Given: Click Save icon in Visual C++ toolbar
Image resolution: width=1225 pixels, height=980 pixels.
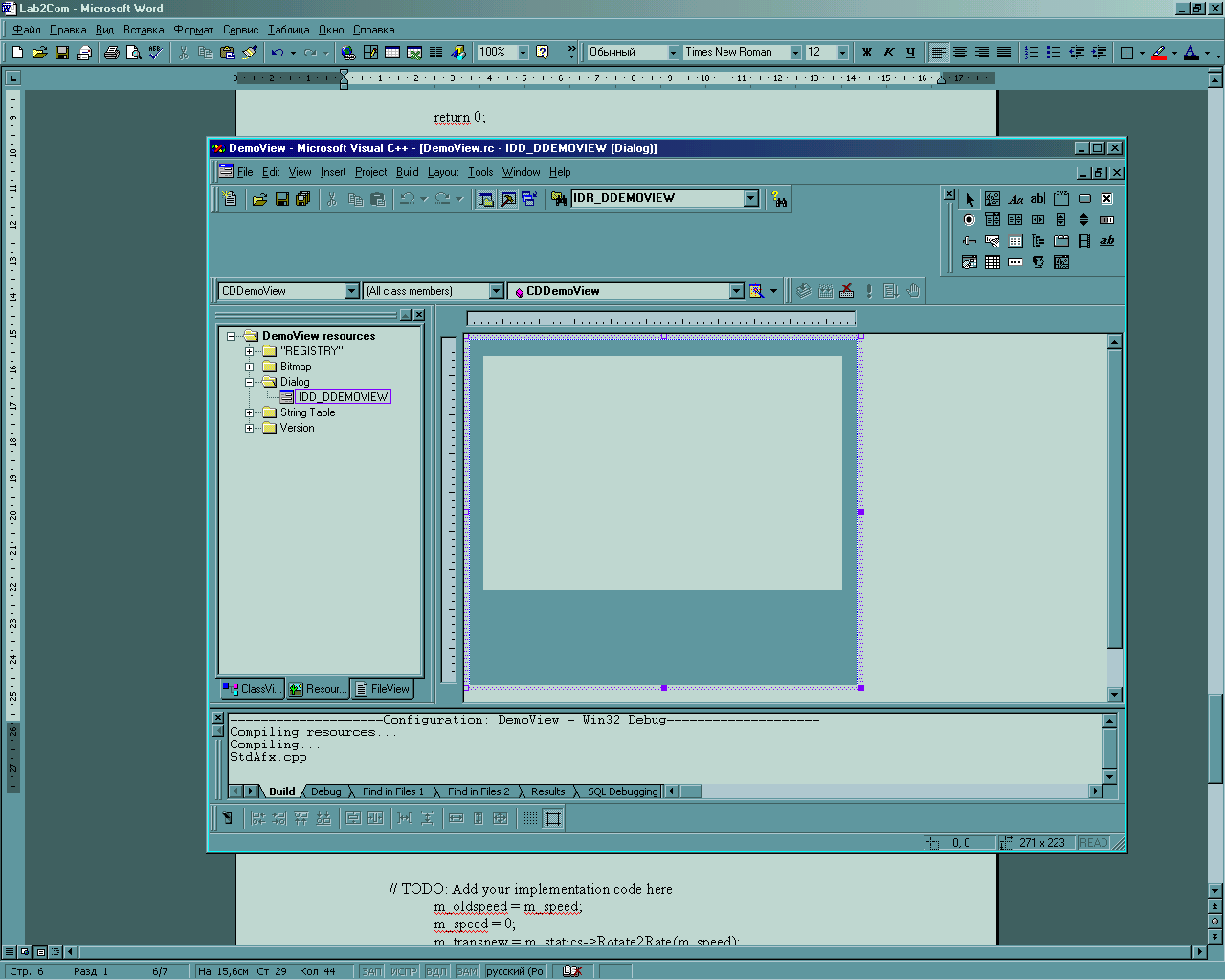Looking at the screenshot, I should point(282,199).
